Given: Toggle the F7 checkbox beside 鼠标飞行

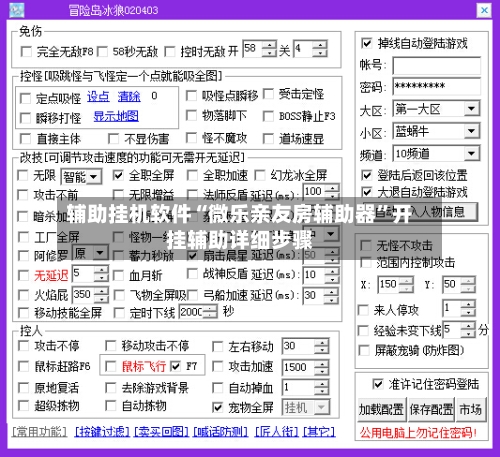Looking at the screenshot, I should coord(175,366).
